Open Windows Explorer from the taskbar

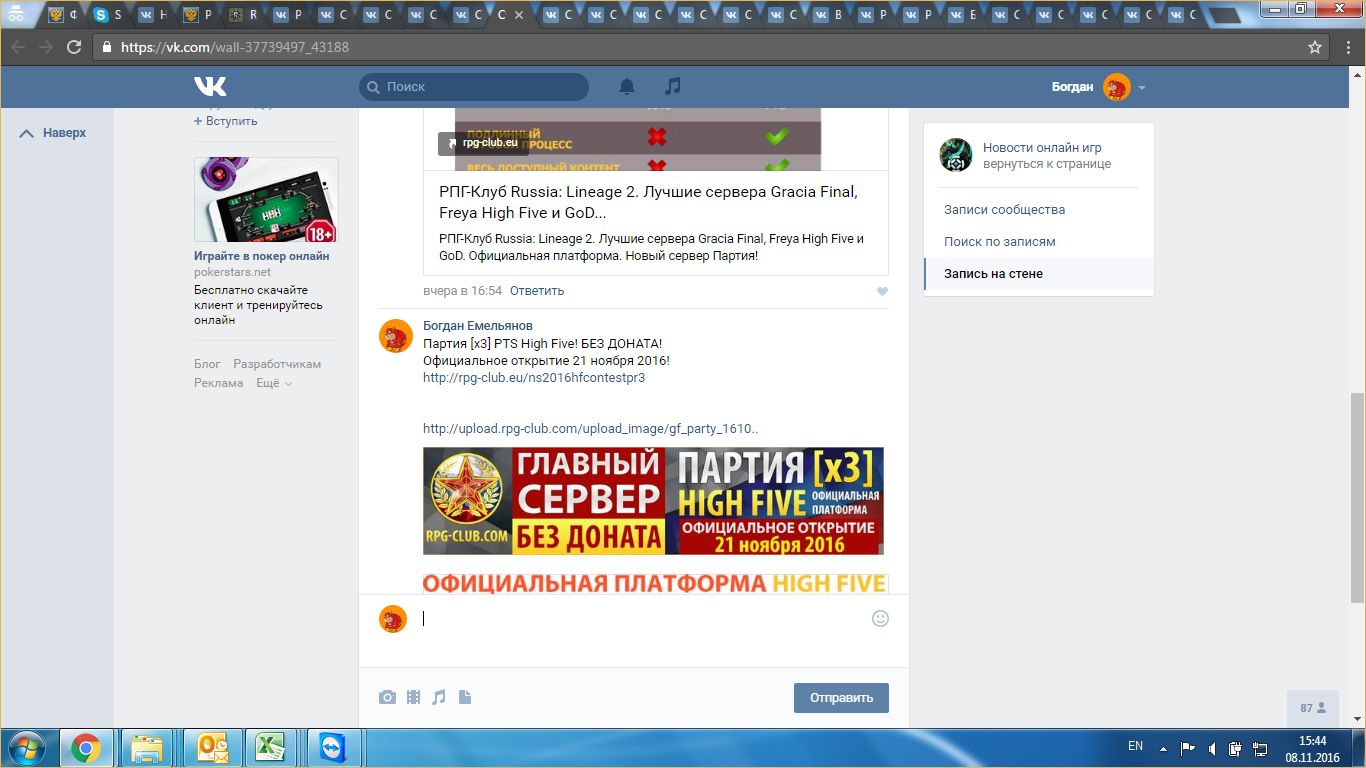(x=147, y=748)
